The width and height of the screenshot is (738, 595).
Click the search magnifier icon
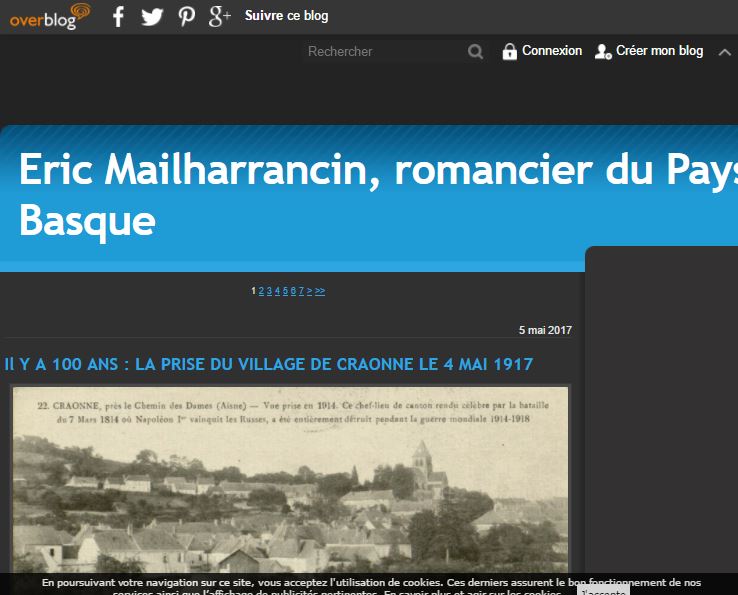pos(476,52)
